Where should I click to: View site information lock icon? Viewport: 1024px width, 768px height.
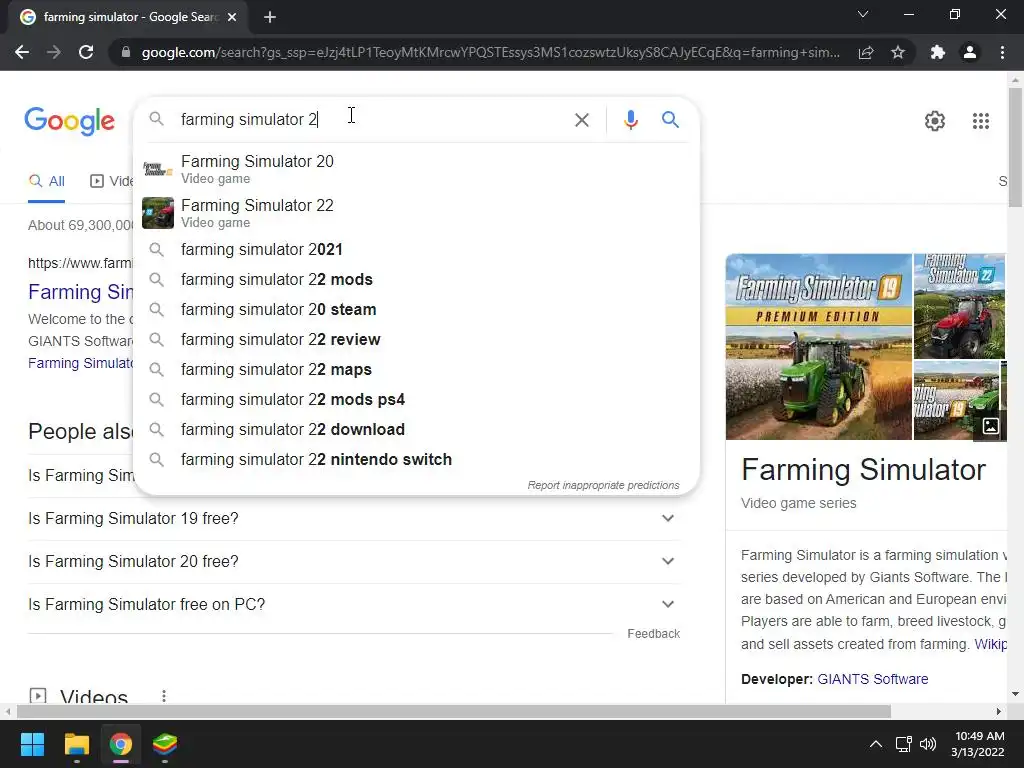click(x=126, y=52)
